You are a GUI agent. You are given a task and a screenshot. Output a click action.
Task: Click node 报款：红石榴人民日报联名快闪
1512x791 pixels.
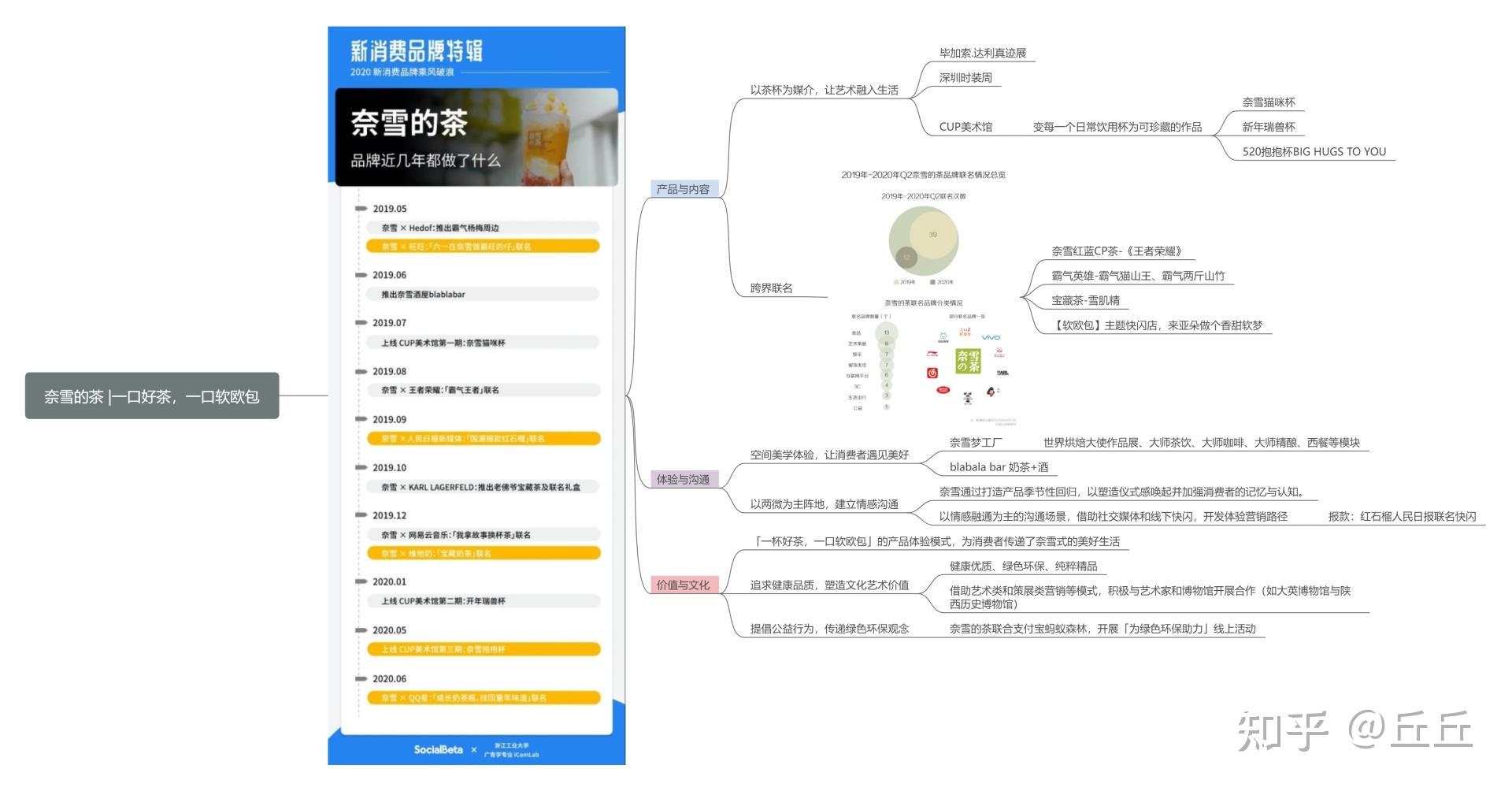1402,517
